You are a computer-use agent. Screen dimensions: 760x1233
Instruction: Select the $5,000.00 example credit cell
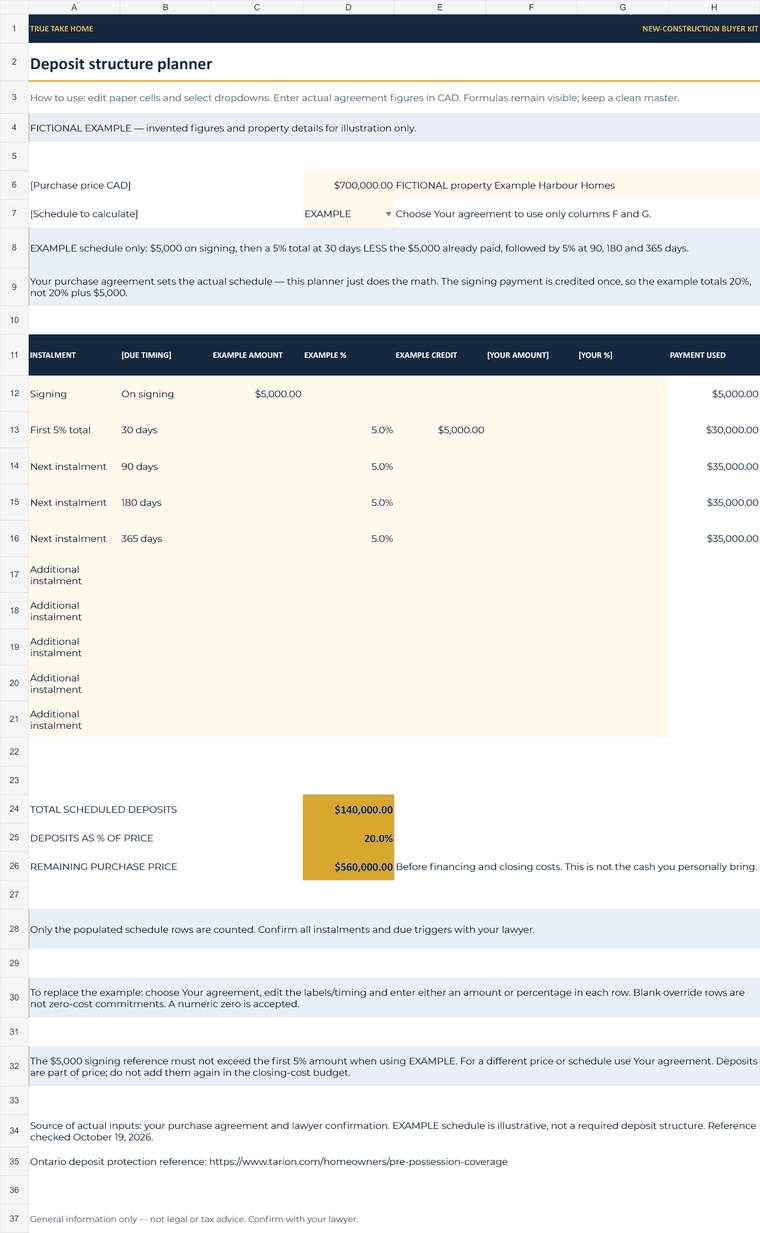click(440, 430)
